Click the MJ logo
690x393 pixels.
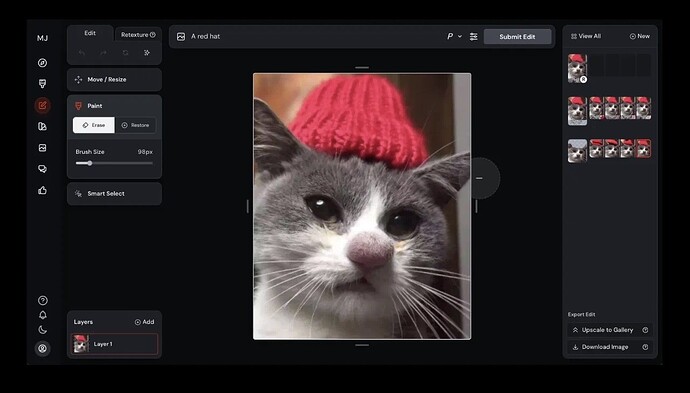(42, 38)
